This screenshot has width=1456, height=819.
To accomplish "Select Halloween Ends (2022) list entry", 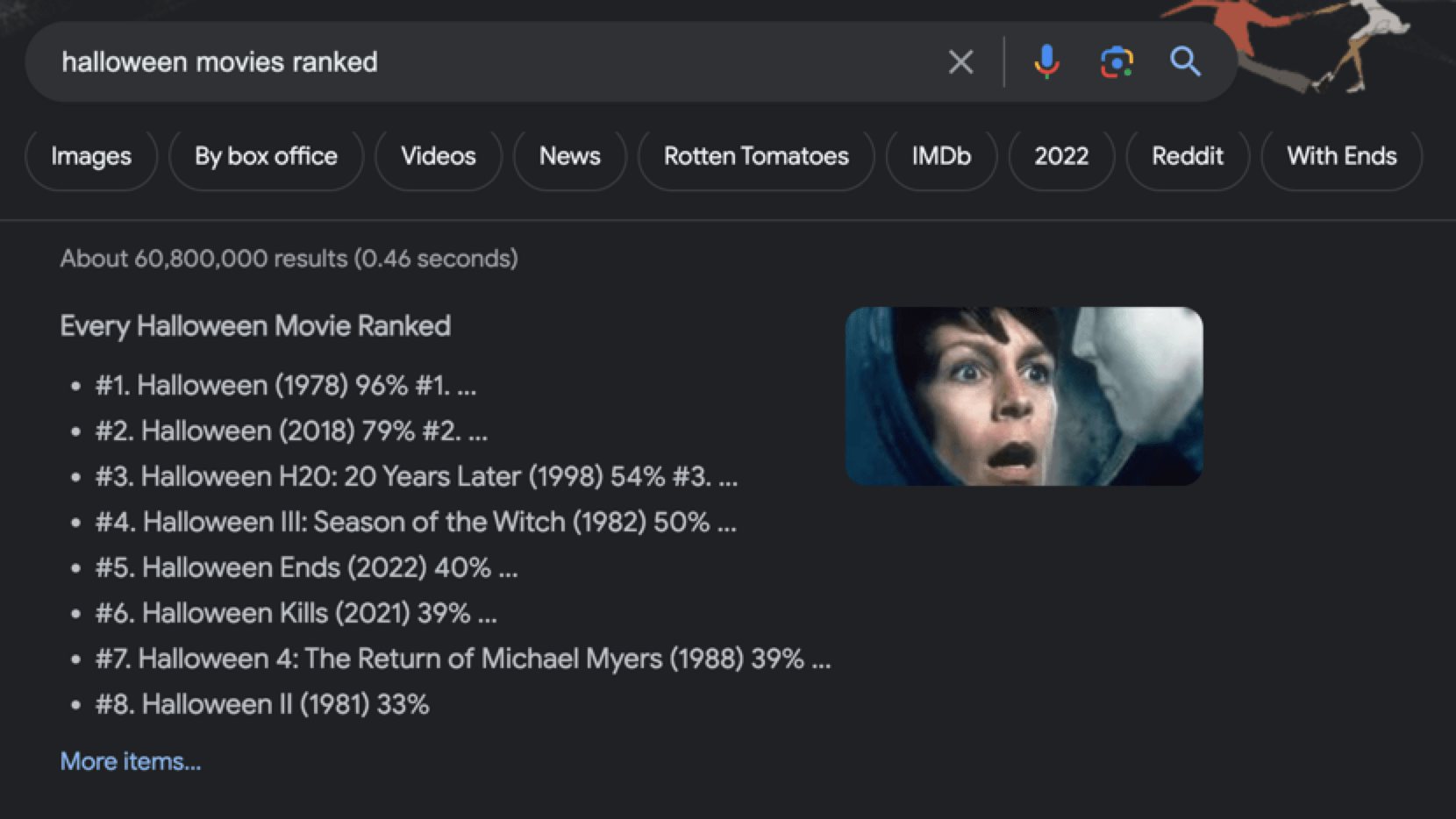I will pyautogui.click(x=306, y=567).
